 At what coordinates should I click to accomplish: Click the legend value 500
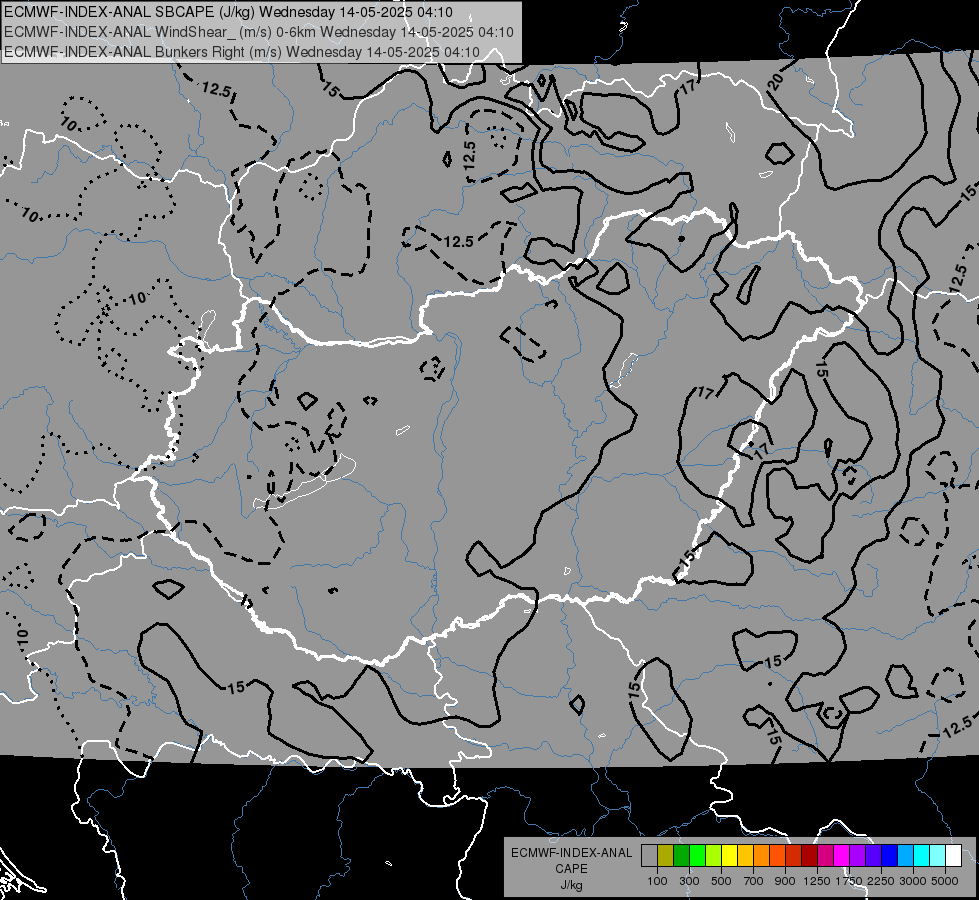[x=721, y=881]
